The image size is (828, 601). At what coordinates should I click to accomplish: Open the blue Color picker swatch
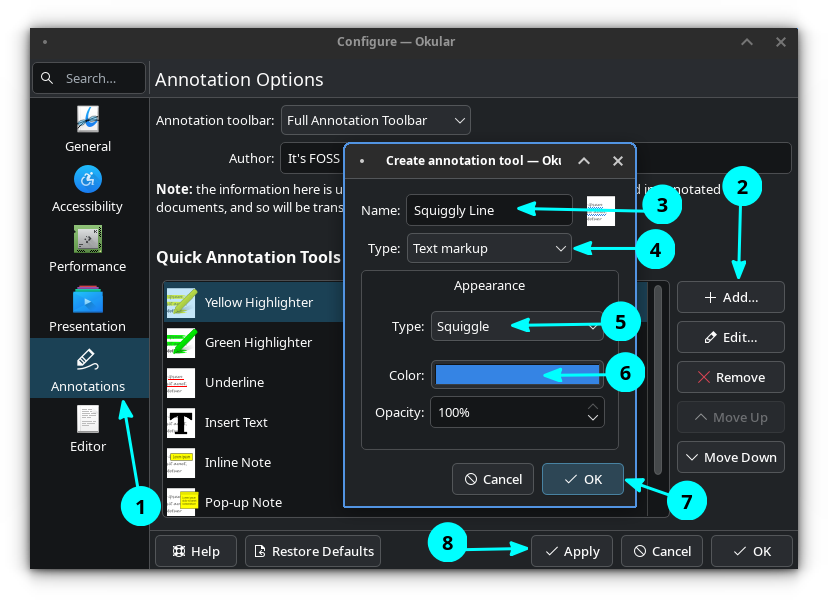click(517, 375)
